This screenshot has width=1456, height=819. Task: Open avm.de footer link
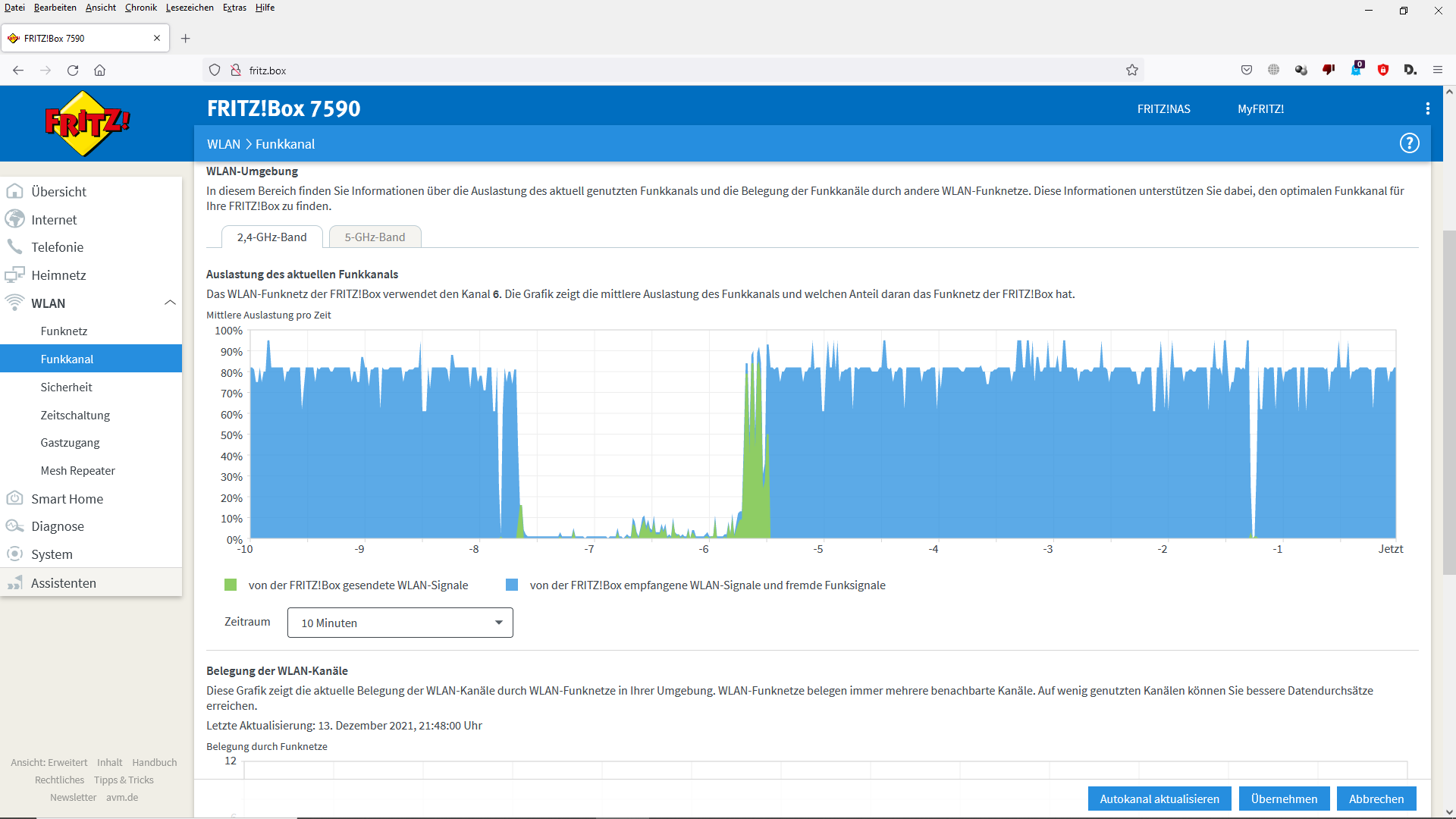pos(122,797)
